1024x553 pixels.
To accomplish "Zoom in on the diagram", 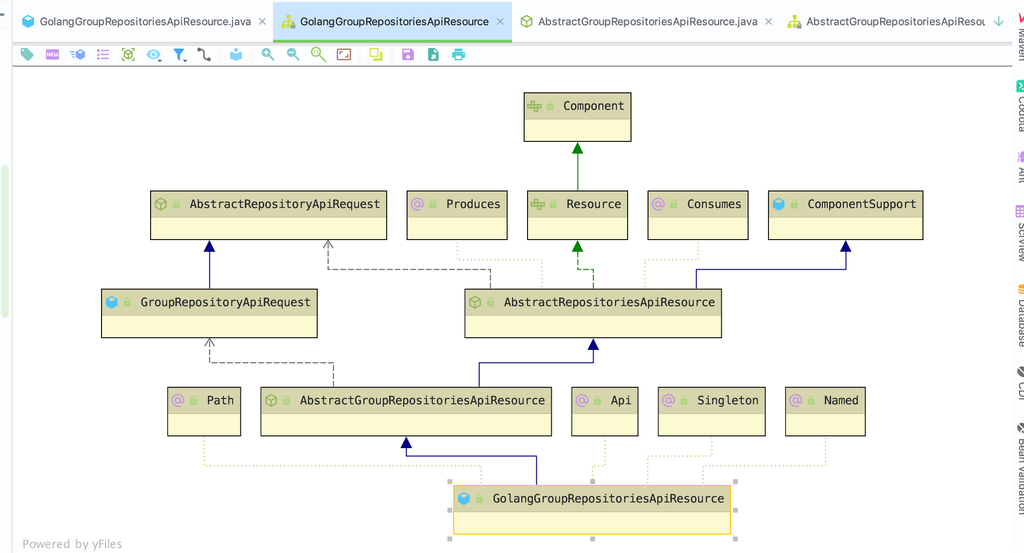I will (x=268, y=55).
